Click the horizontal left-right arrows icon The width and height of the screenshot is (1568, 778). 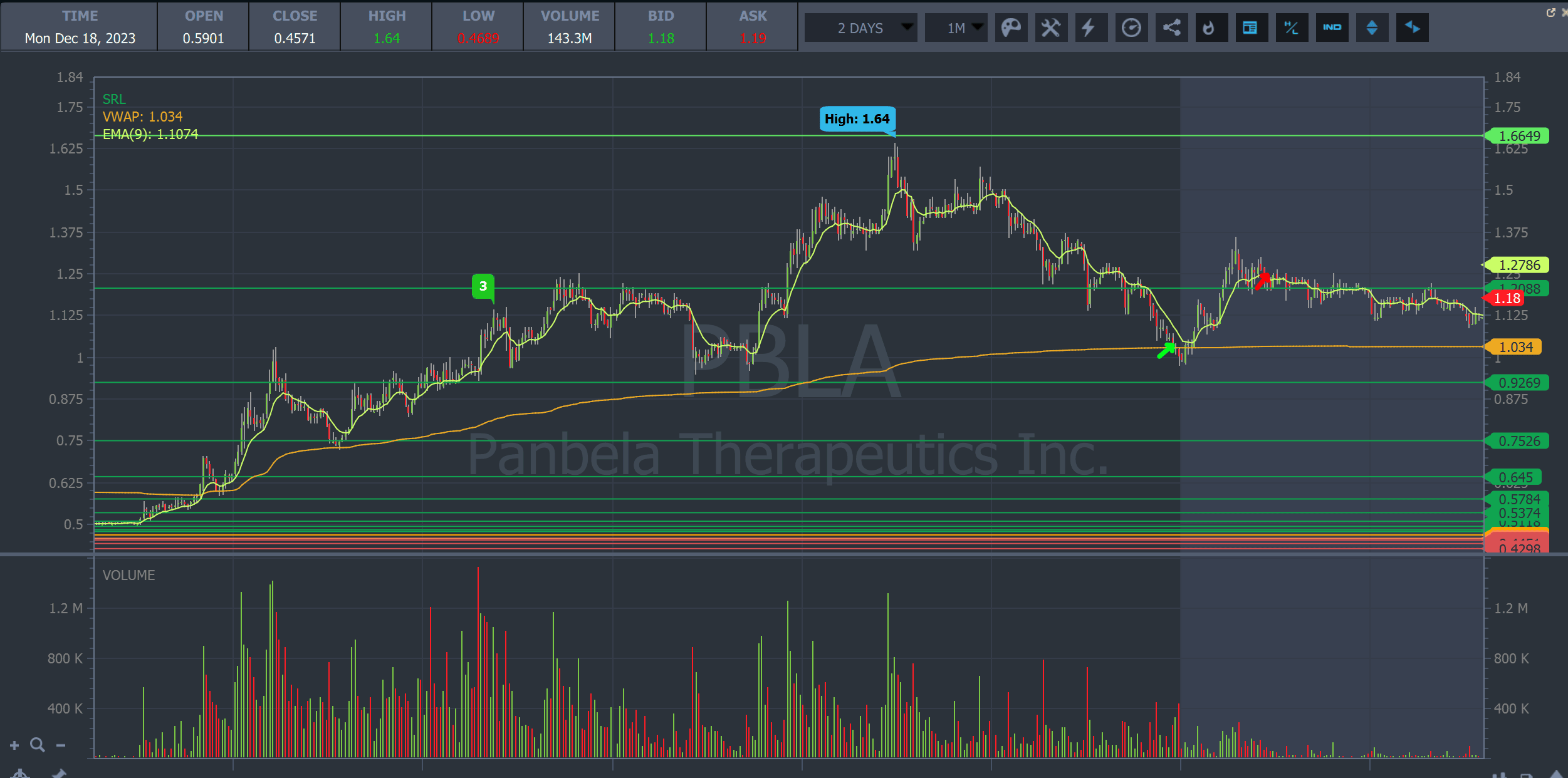pos(1411,28)
